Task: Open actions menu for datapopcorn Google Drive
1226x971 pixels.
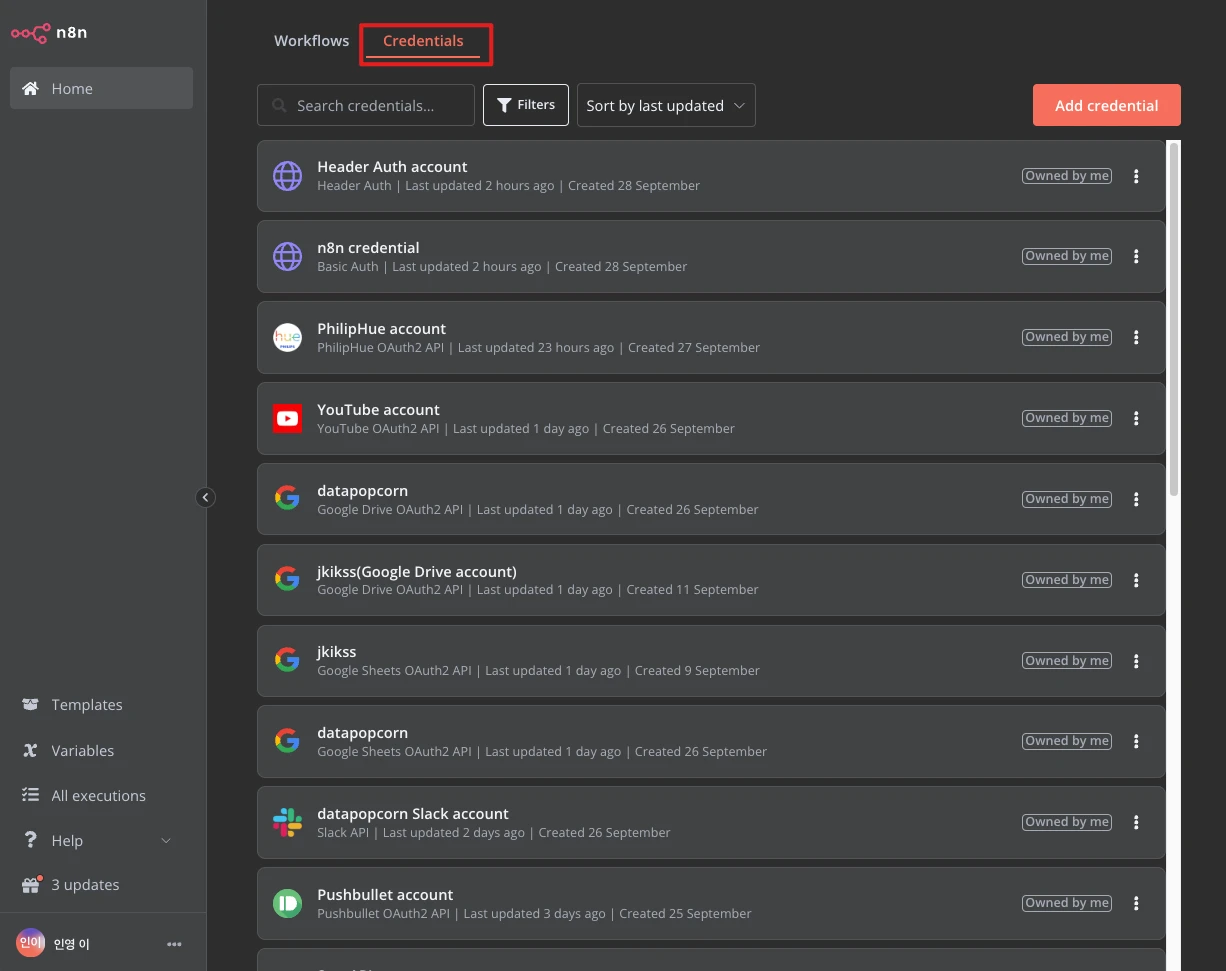Action: 1136,499
